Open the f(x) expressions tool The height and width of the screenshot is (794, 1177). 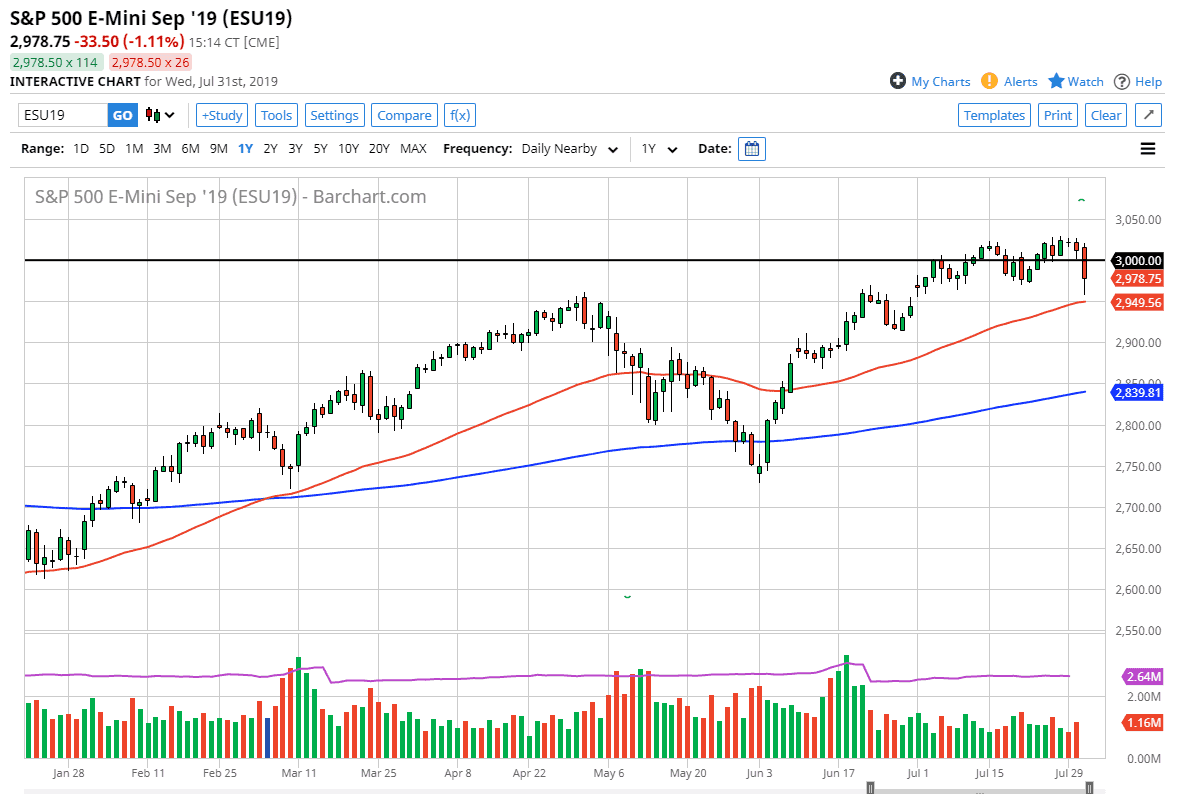459,115
